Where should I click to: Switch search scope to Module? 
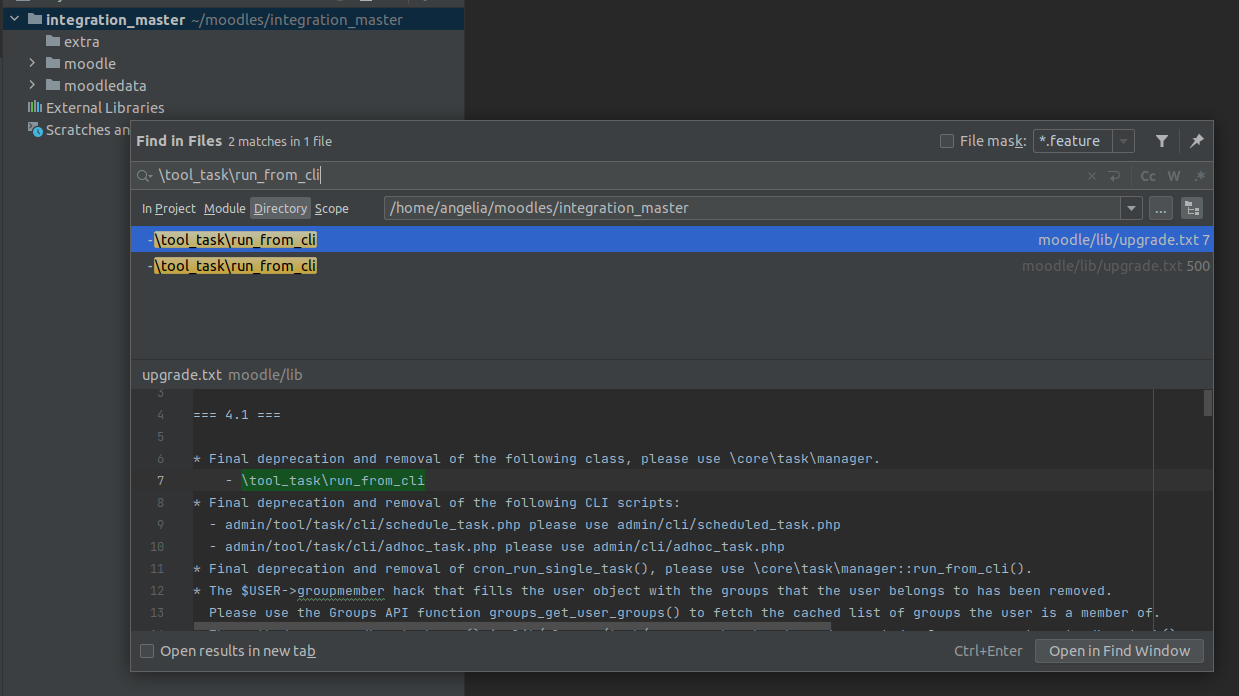point(224,208)
